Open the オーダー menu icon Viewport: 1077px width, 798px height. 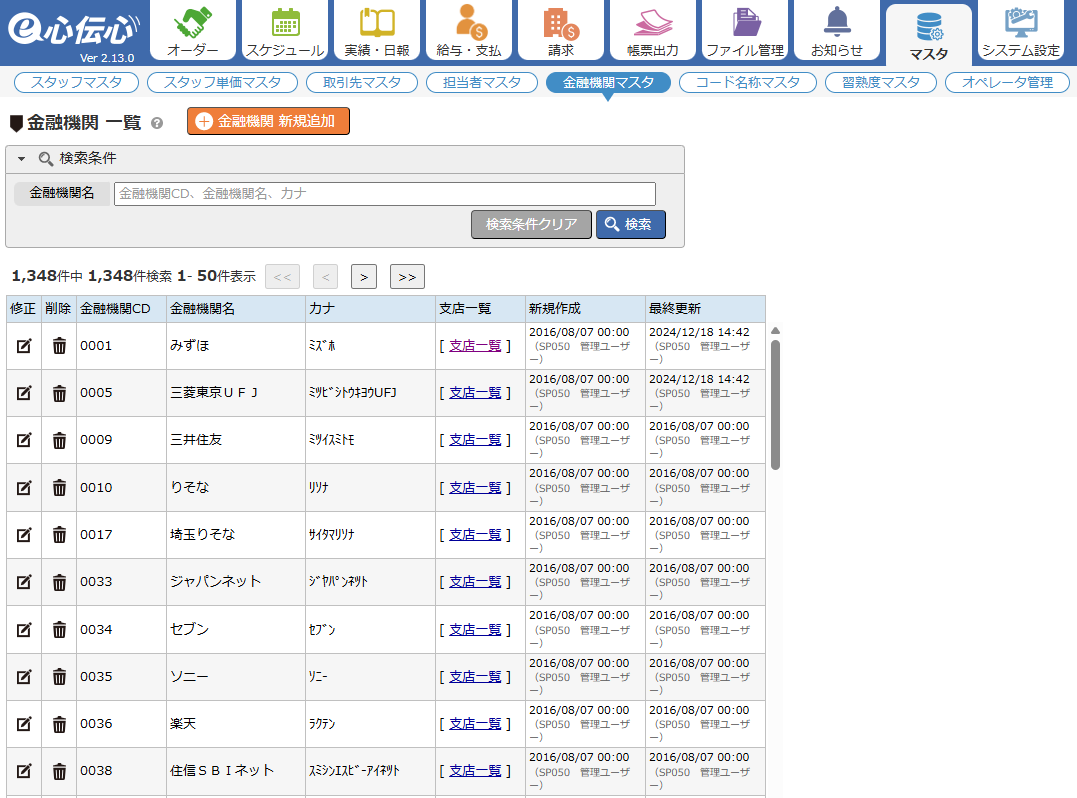pos(192,30)
